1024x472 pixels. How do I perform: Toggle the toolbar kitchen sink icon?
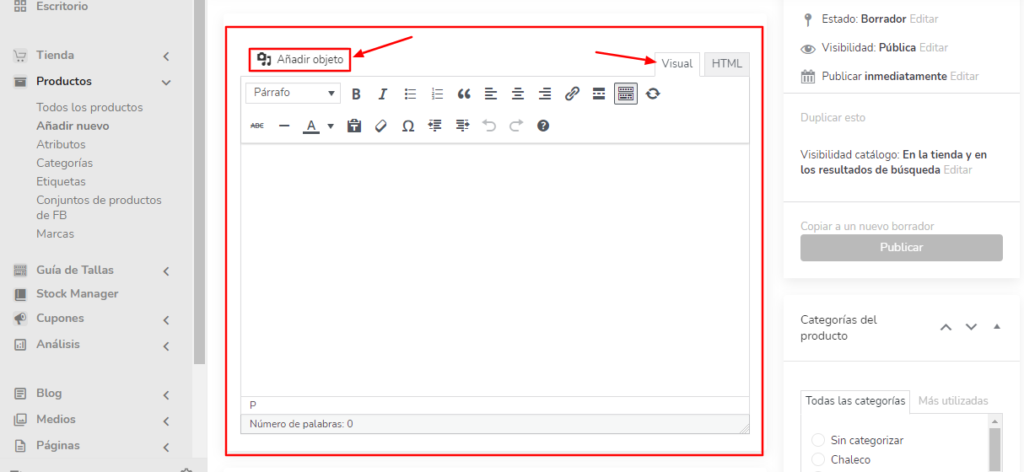pos(626,94)
